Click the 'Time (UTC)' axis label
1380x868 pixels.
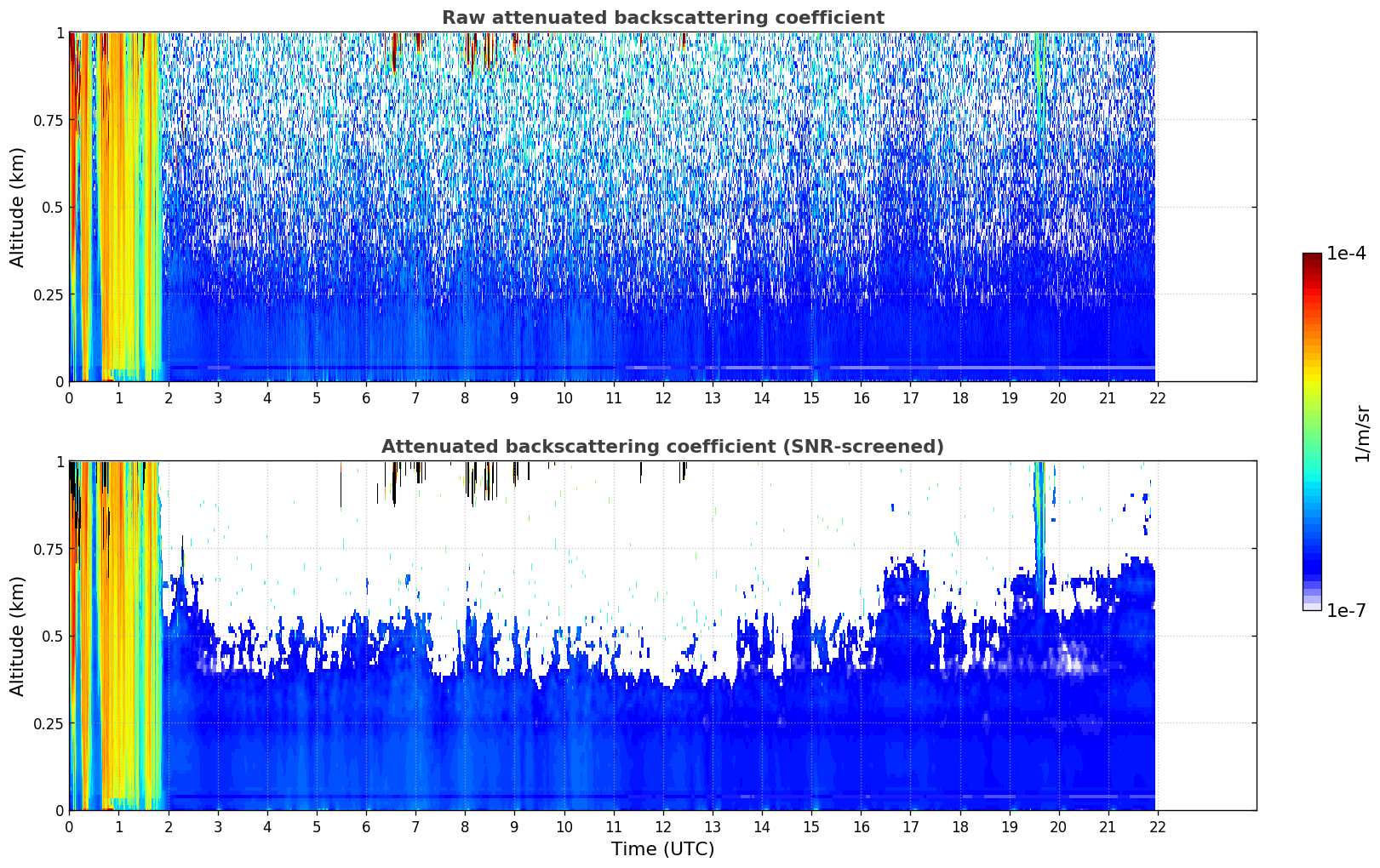tap(662, 849)
